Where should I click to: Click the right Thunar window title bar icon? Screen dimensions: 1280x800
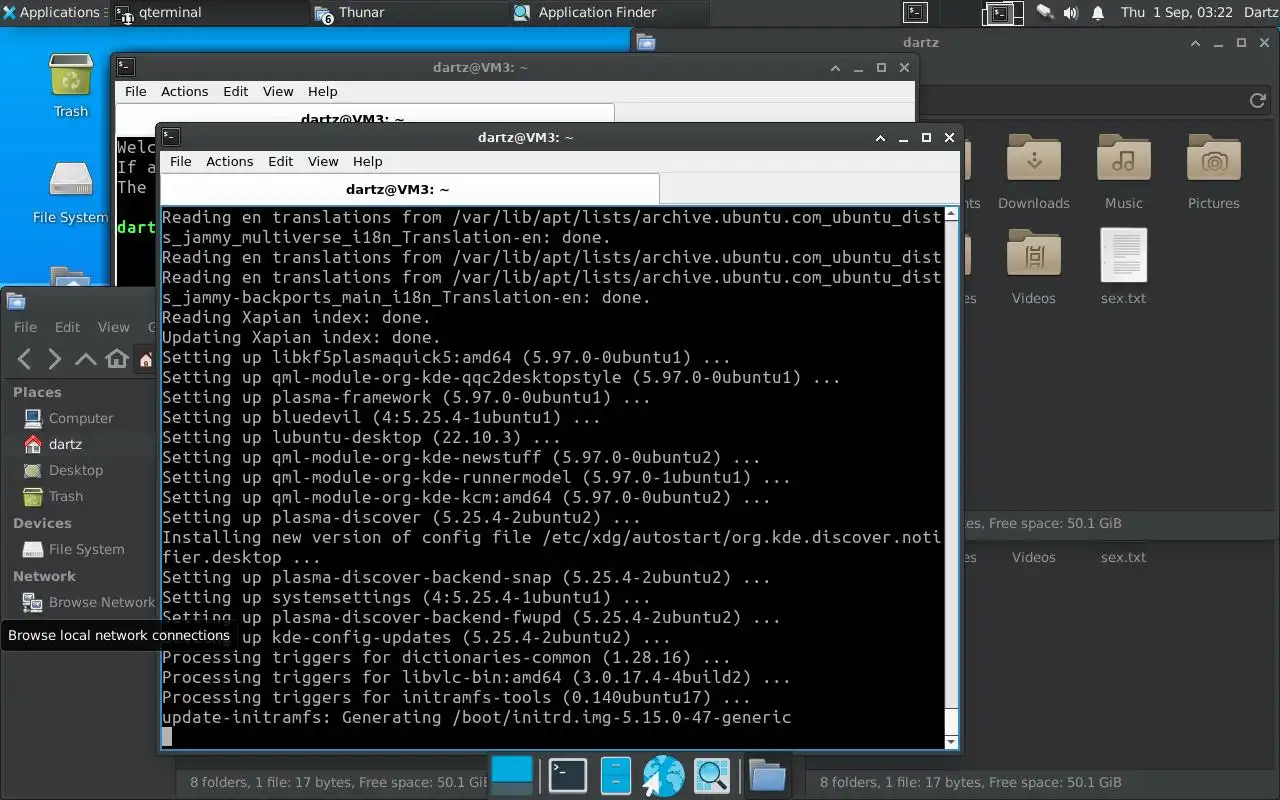[x=645, y=42]
